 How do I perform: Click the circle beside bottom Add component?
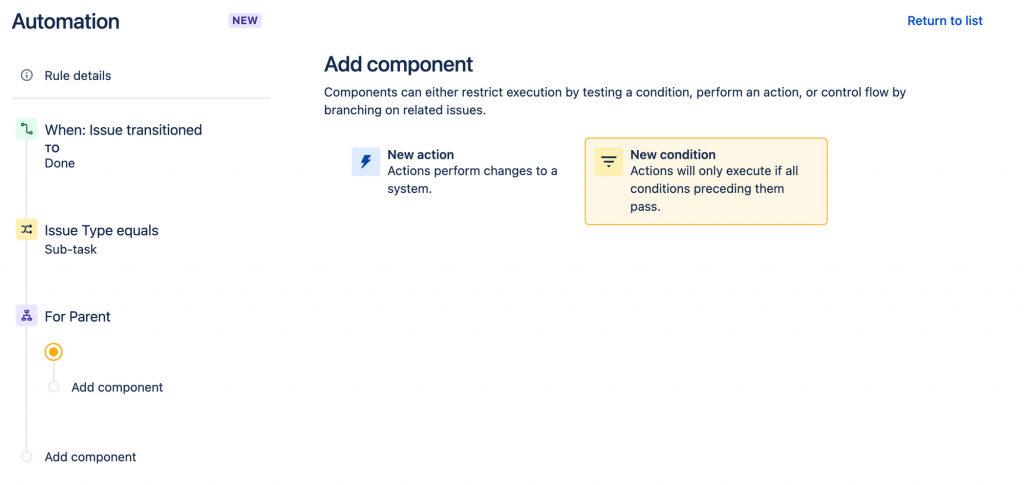27,456
